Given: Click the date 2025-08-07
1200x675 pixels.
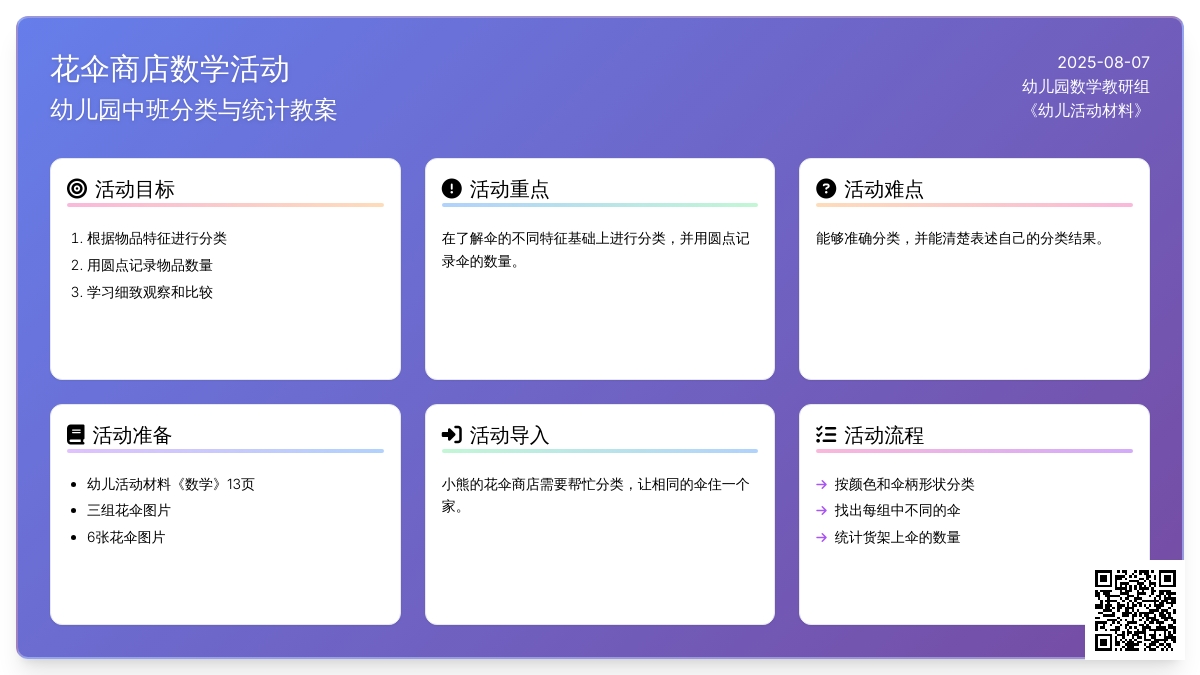Looking at the screenshot, I should tap(1104, 62).
